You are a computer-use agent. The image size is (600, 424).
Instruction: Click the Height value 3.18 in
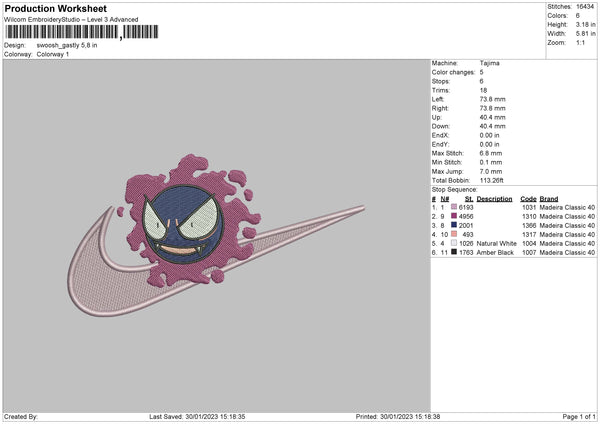pos(585,24)
